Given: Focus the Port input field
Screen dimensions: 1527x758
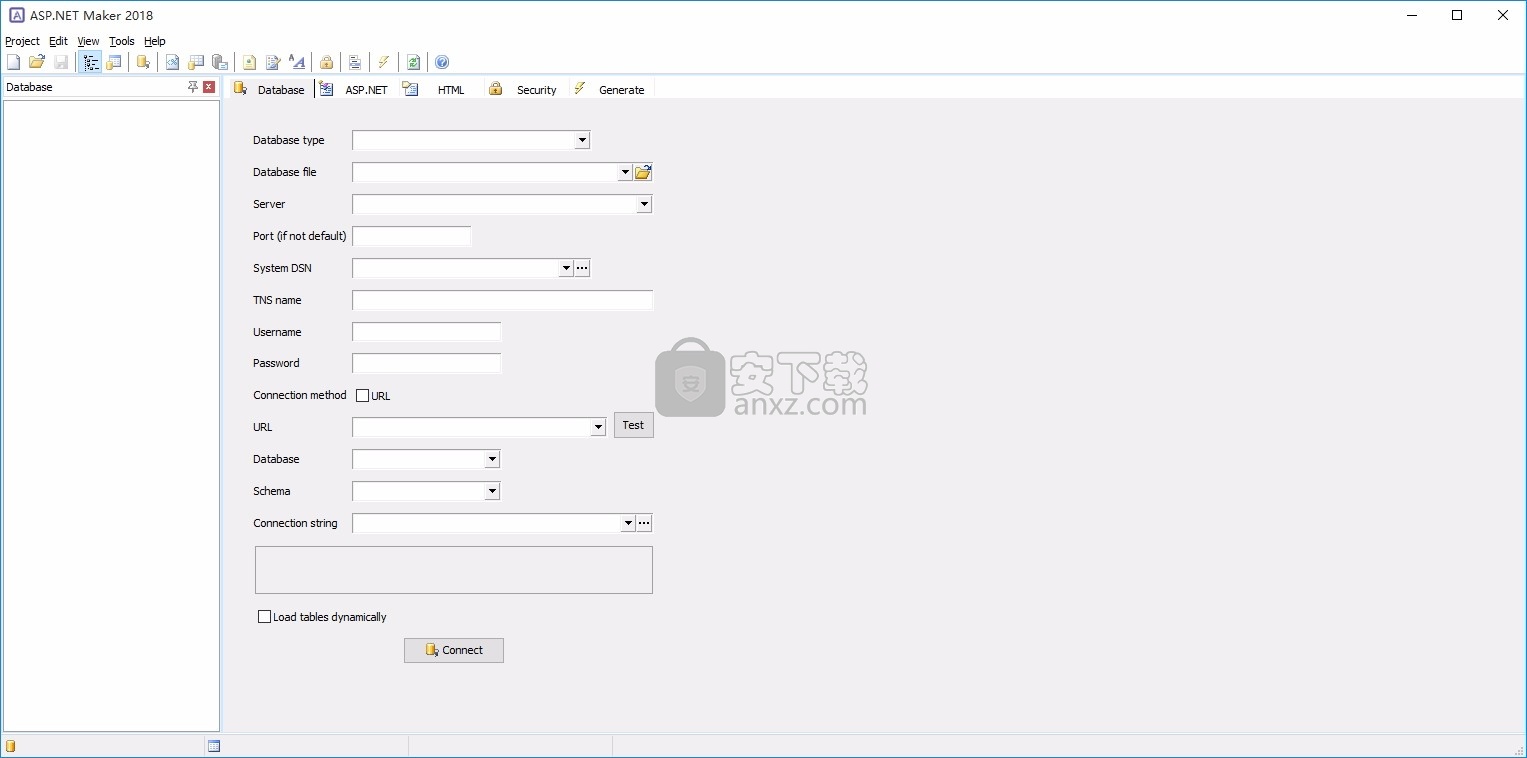Looking at the screenshot, I should pyautogui.click(x=412, y=236).
